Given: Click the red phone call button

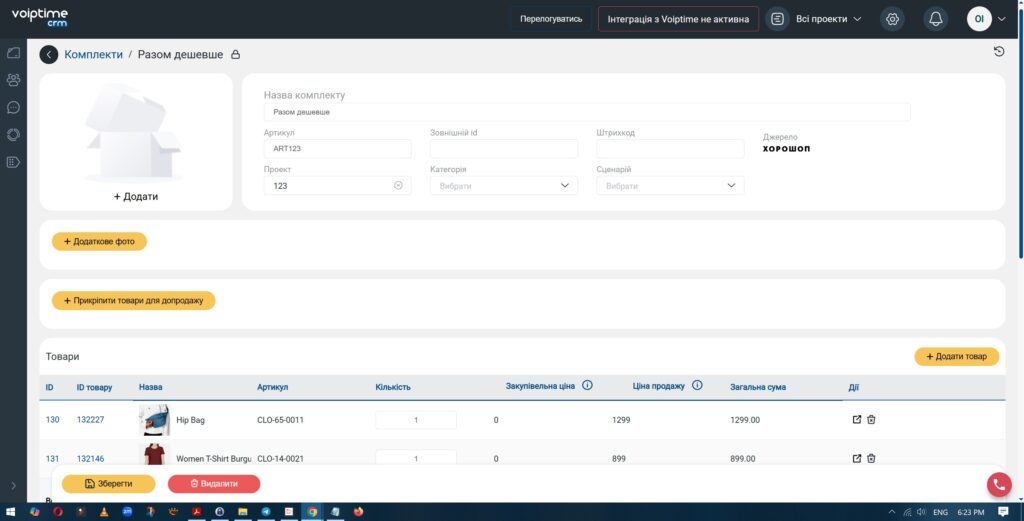Looking at the screenshot, I should 999,484.
